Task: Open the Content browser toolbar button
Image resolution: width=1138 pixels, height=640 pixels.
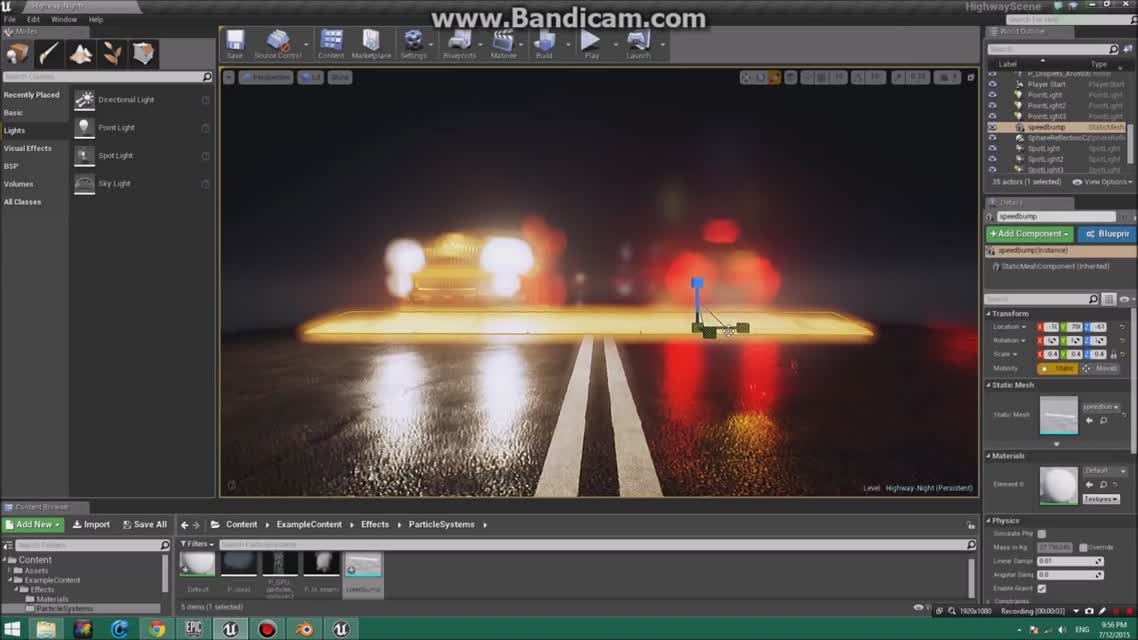Action: click(x=331, y=44)
